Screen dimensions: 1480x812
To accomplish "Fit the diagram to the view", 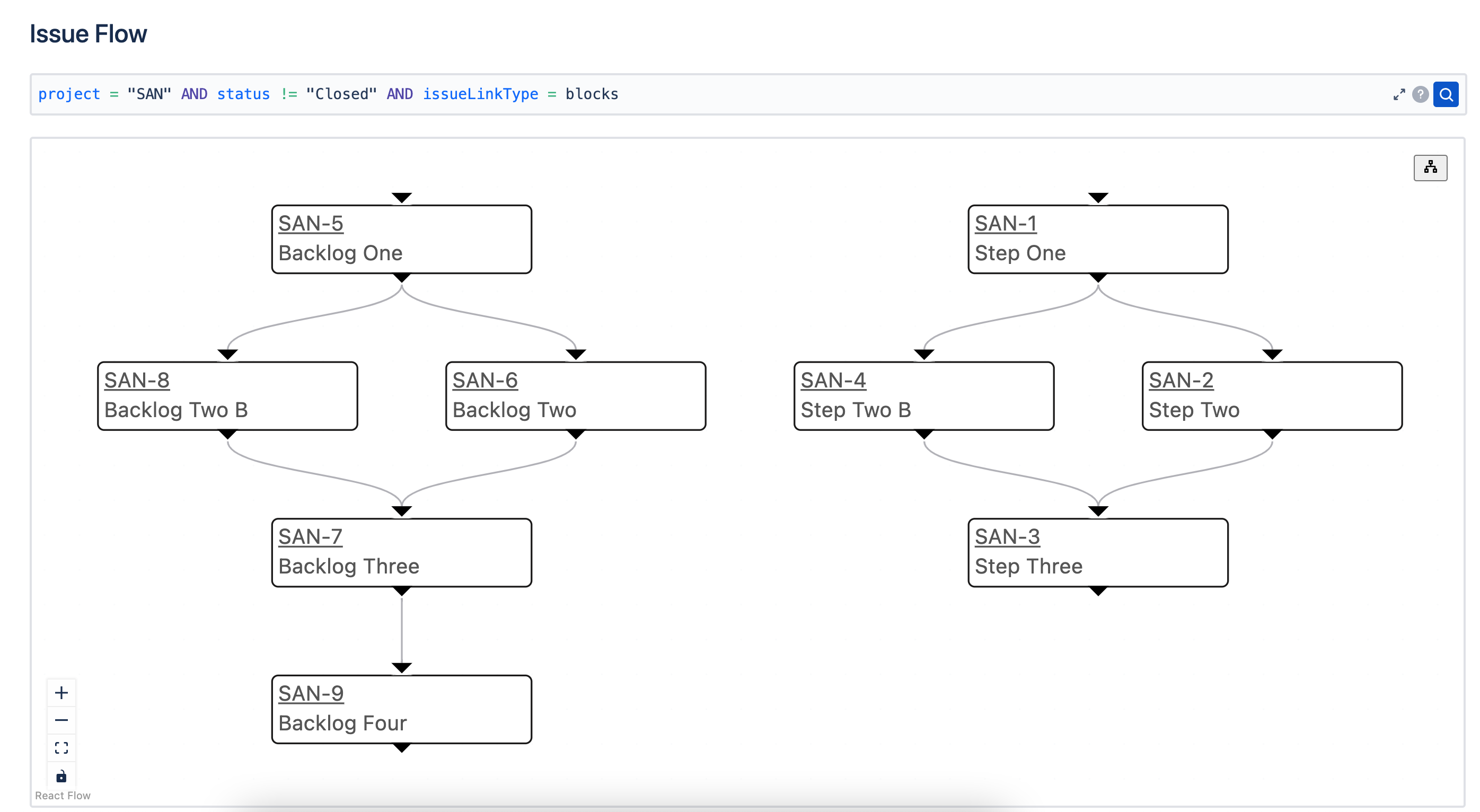I will 61,748.
